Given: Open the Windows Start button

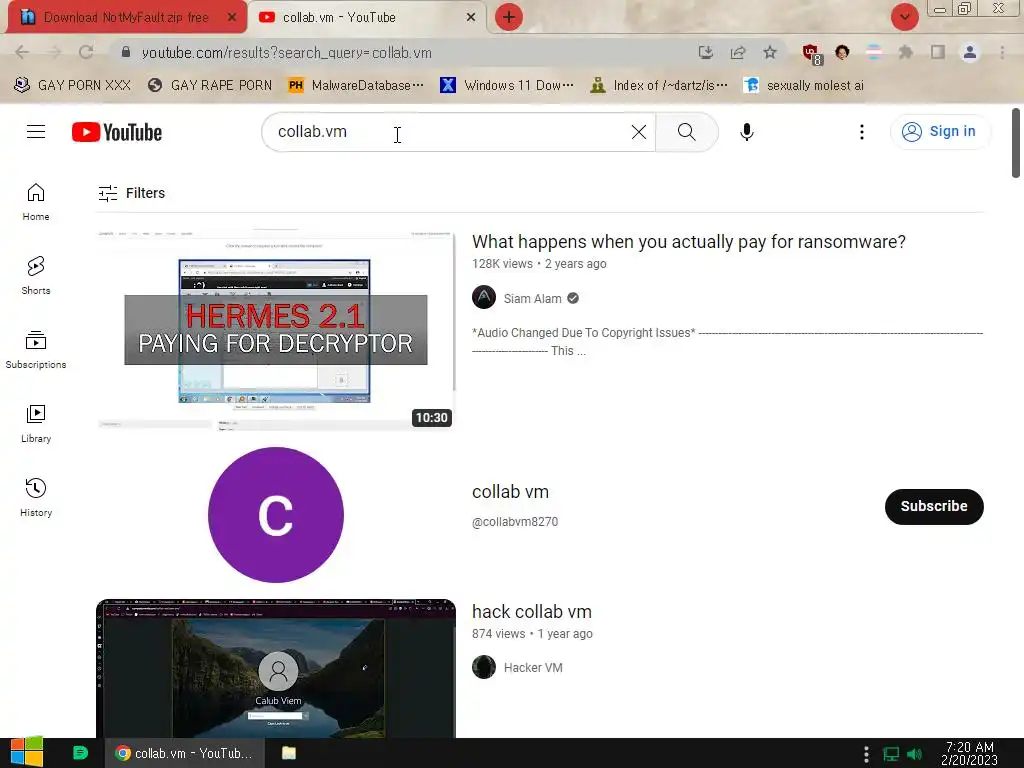Looking at the screenshot, I should point(27,752).
